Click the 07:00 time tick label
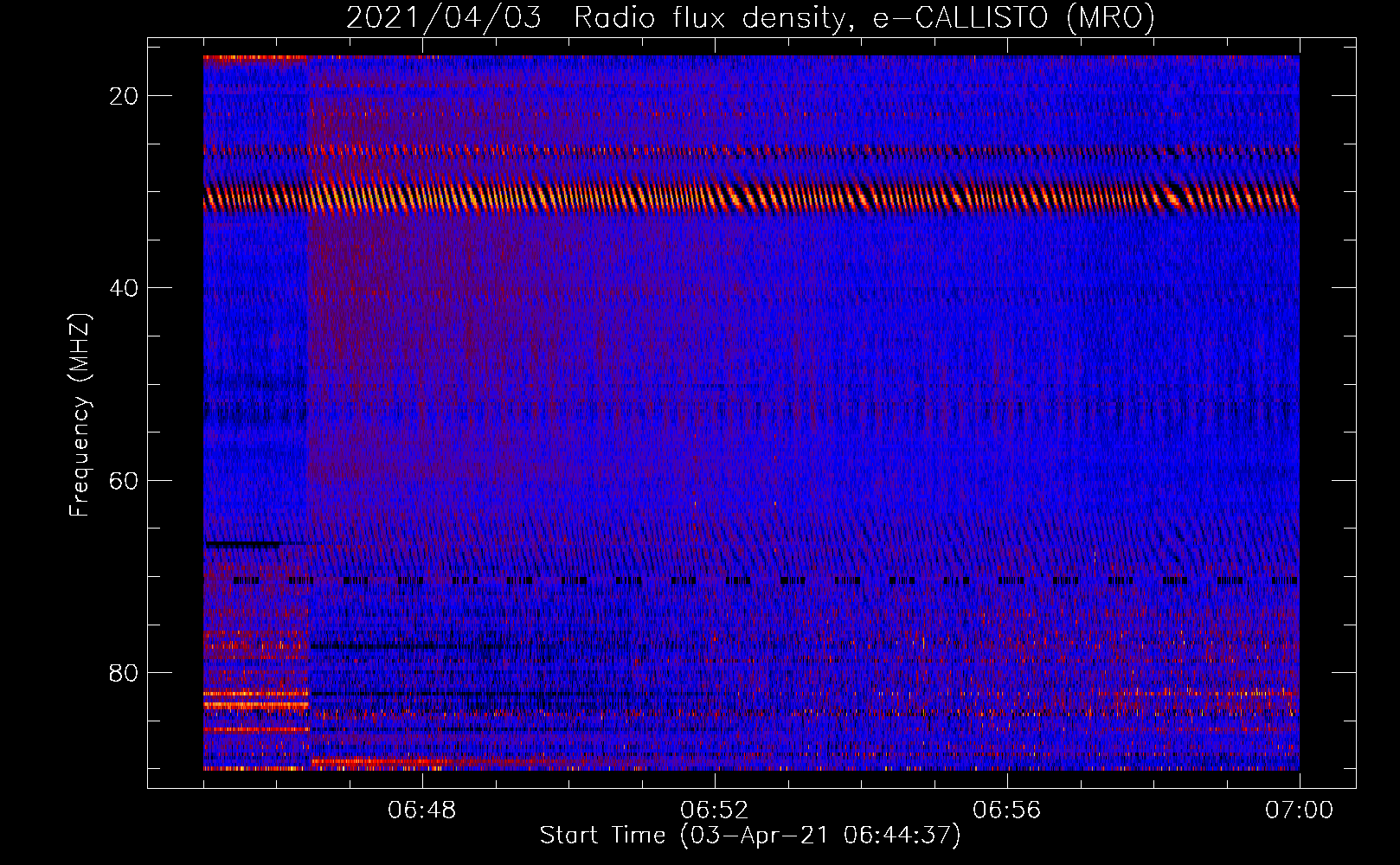The height and width of the screenshot is (865, 1400). pyautogui.click(x=1300, y=811)
